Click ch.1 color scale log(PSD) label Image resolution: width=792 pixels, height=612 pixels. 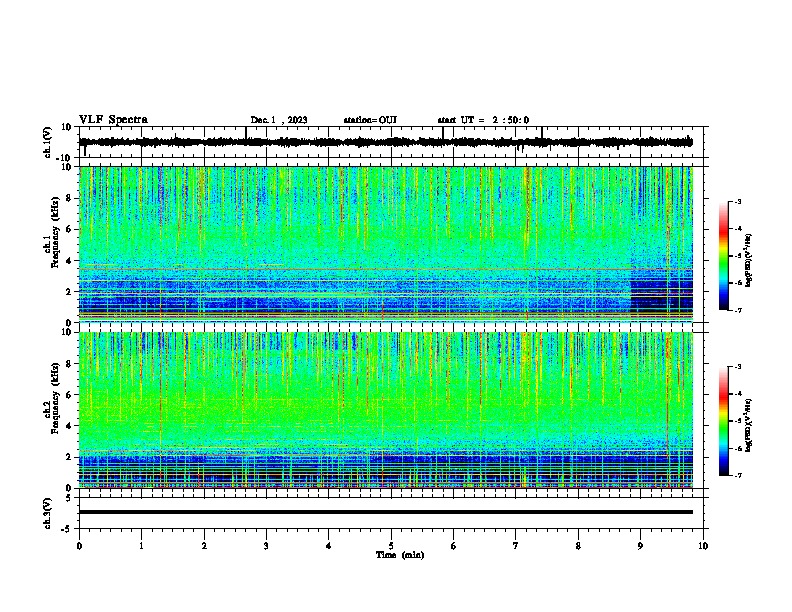coord(749,261)
